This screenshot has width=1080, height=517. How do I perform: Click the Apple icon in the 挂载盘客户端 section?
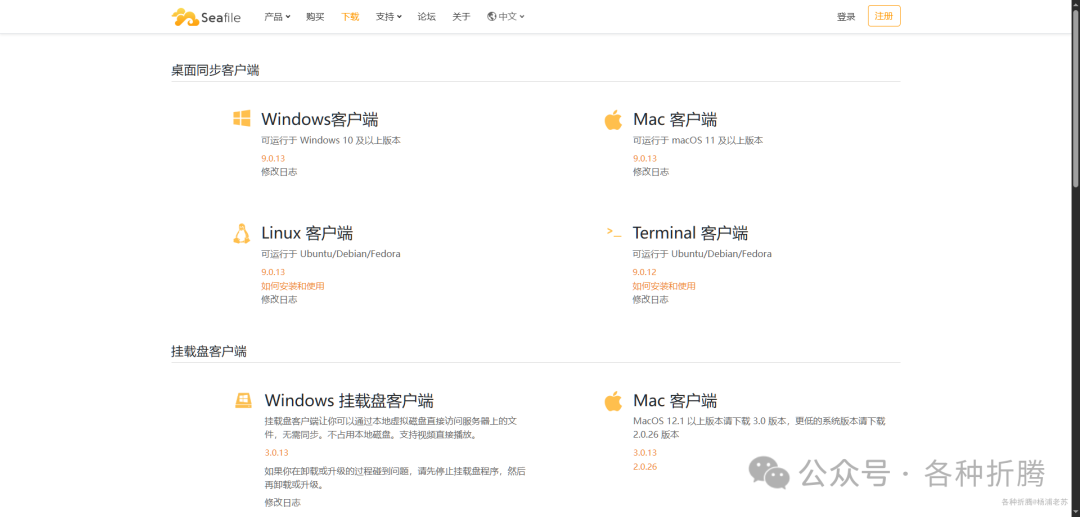click(x=613, y=400)
